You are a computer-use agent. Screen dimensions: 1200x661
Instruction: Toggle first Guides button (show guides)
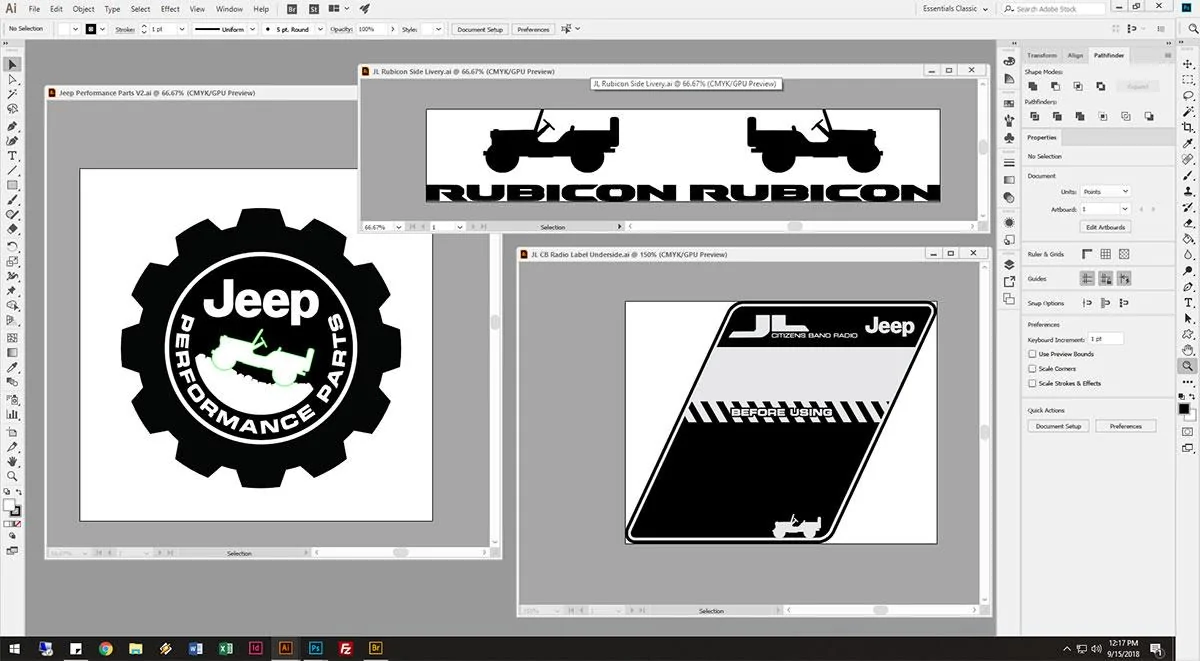[x=1087, y=278]
